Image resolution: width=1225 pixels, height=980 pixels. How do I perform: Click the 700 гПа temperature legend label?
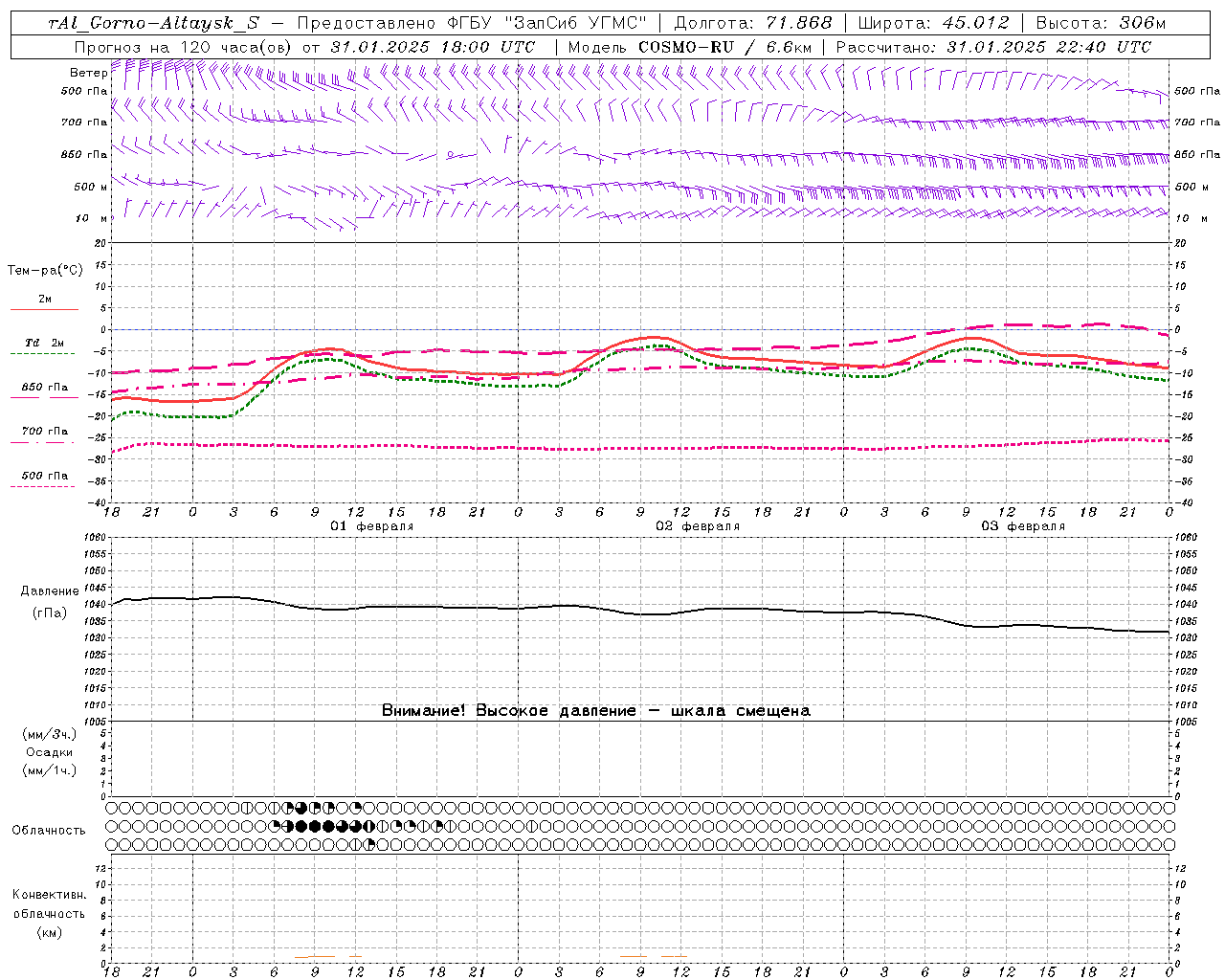tap(45, 431)
